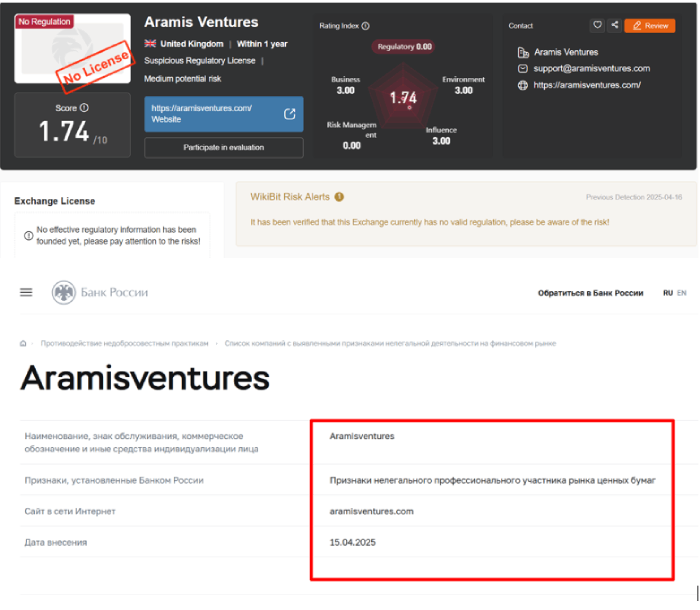Select the RU language option
The width and height of the screenshot is (700, 610).
pos(668,293)
